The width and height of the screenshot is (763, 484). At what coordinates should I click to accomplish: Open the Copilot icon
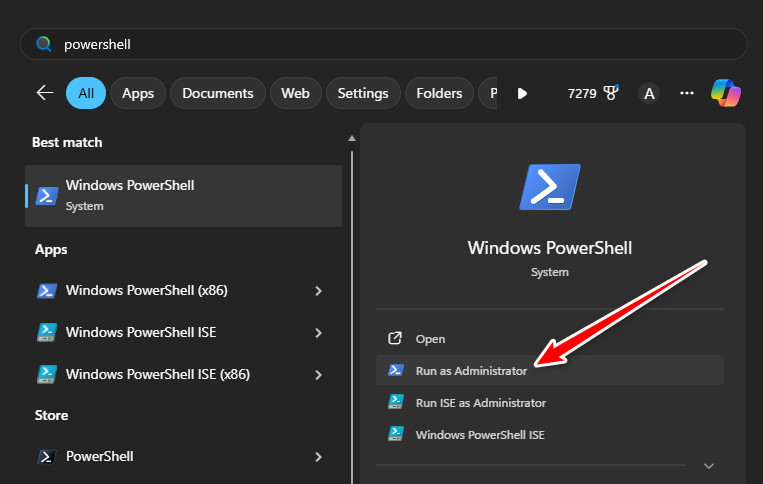[725, 93]
